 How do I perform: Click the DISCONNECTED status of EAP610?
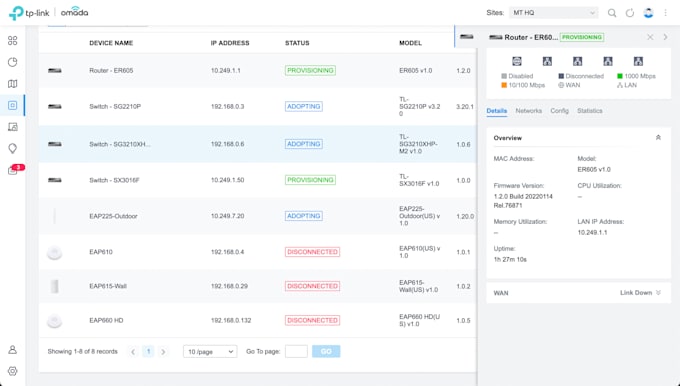(x=312, y=252)
